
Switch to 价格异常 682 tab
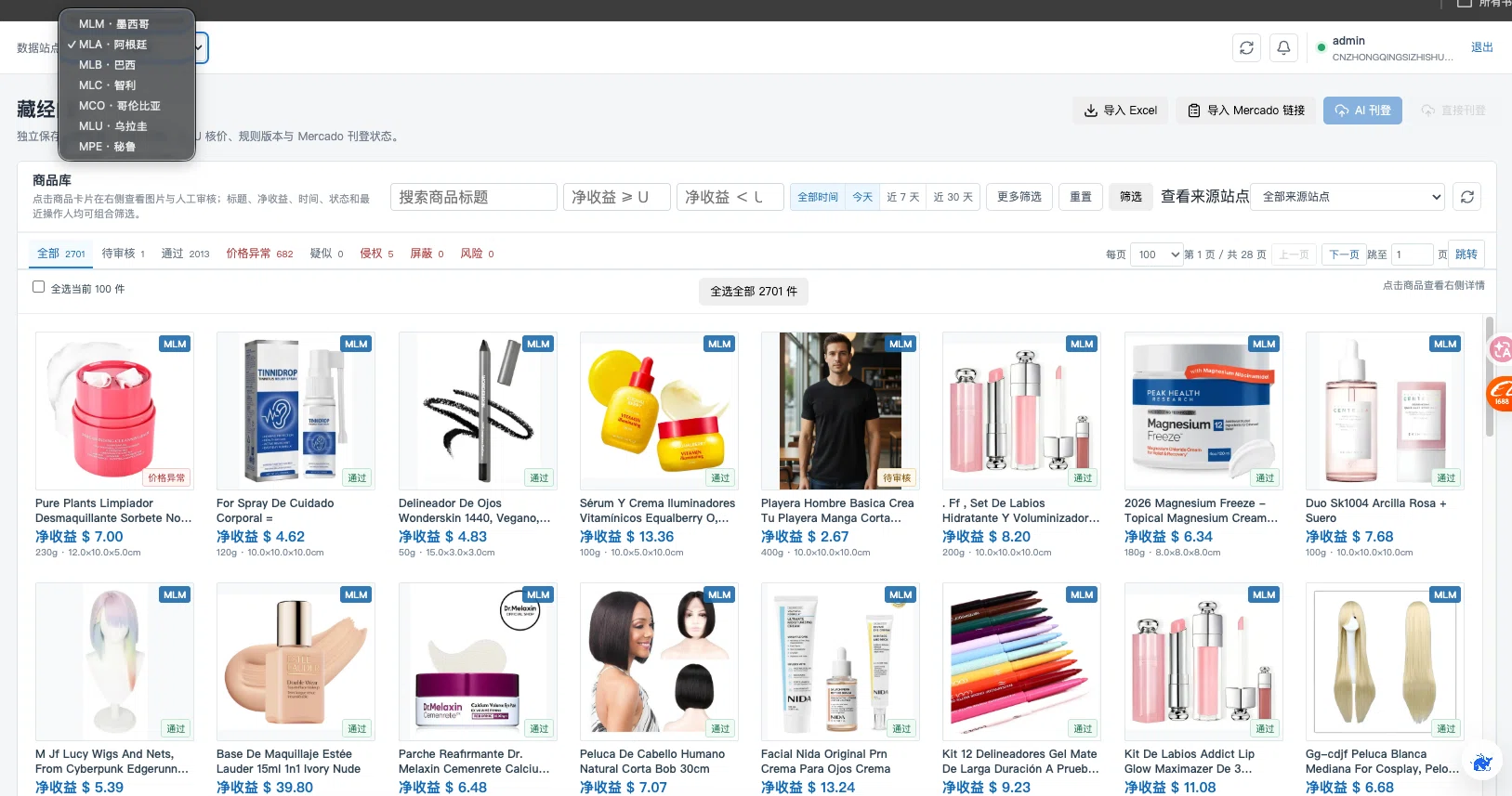(259, 254)
